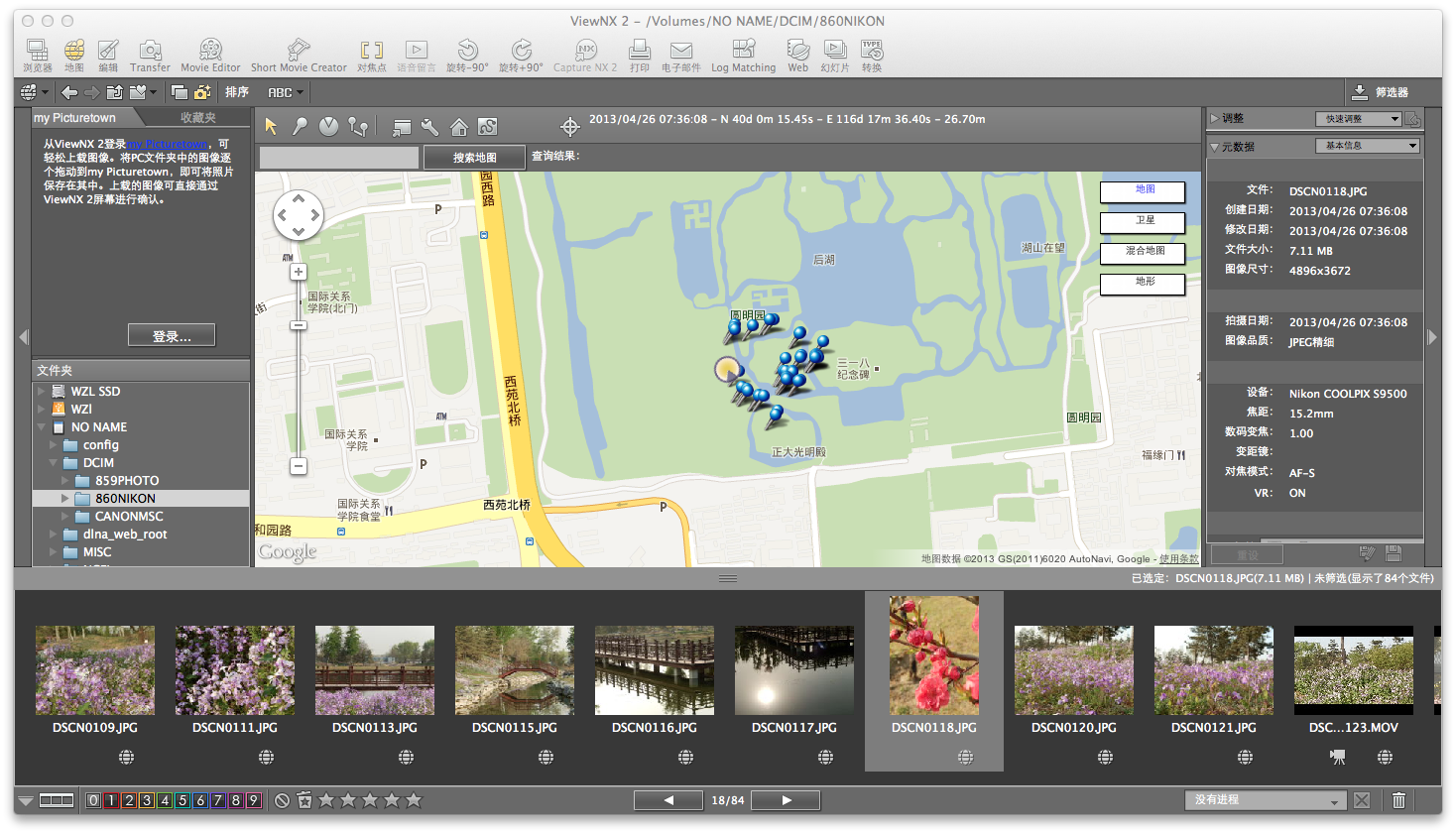Image resolution: width=1456 pixels, height=834 pixels.
Task: Zoom in the map with plus
Action: click(299, 272)
